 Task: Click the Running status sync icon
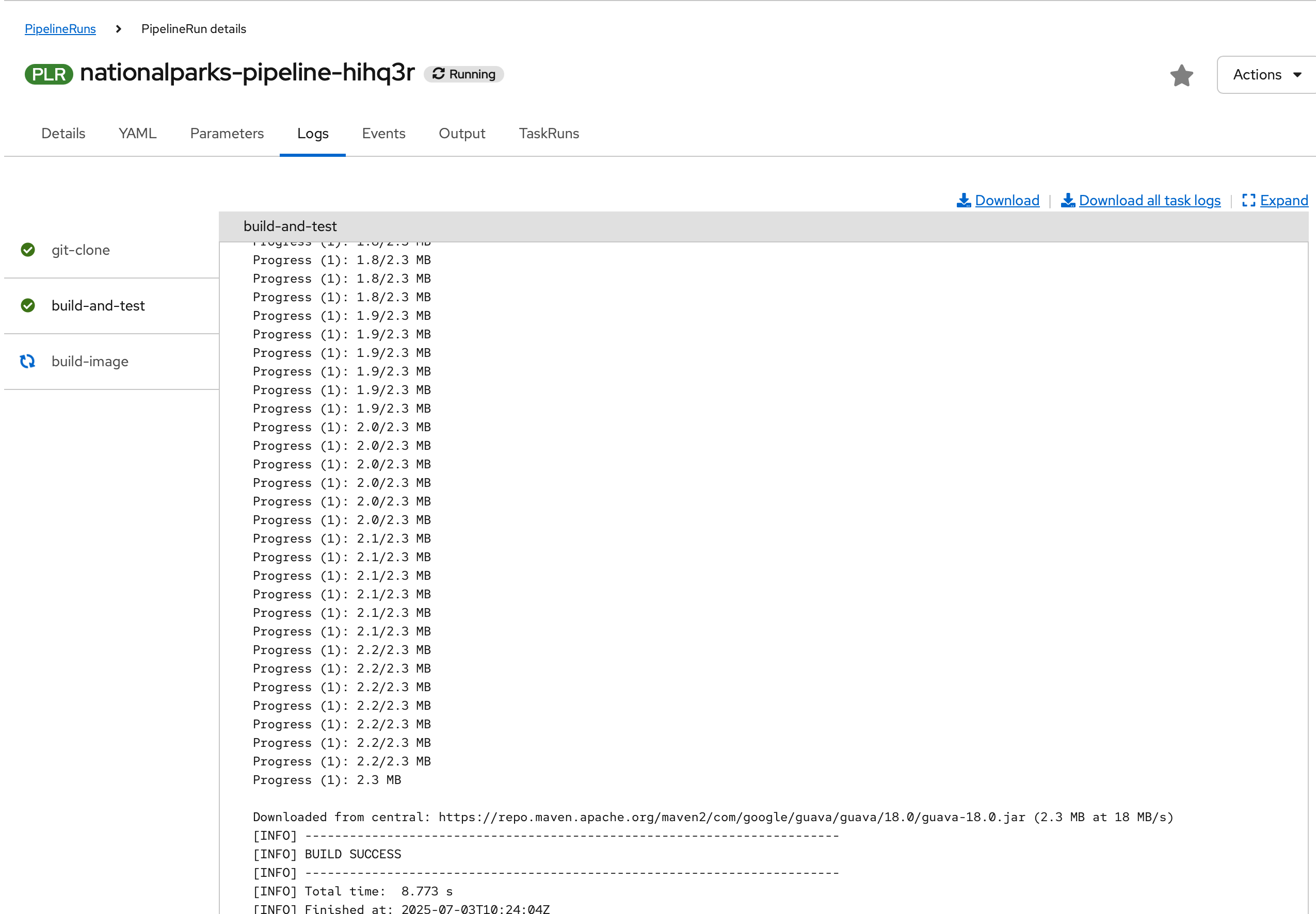438,74
